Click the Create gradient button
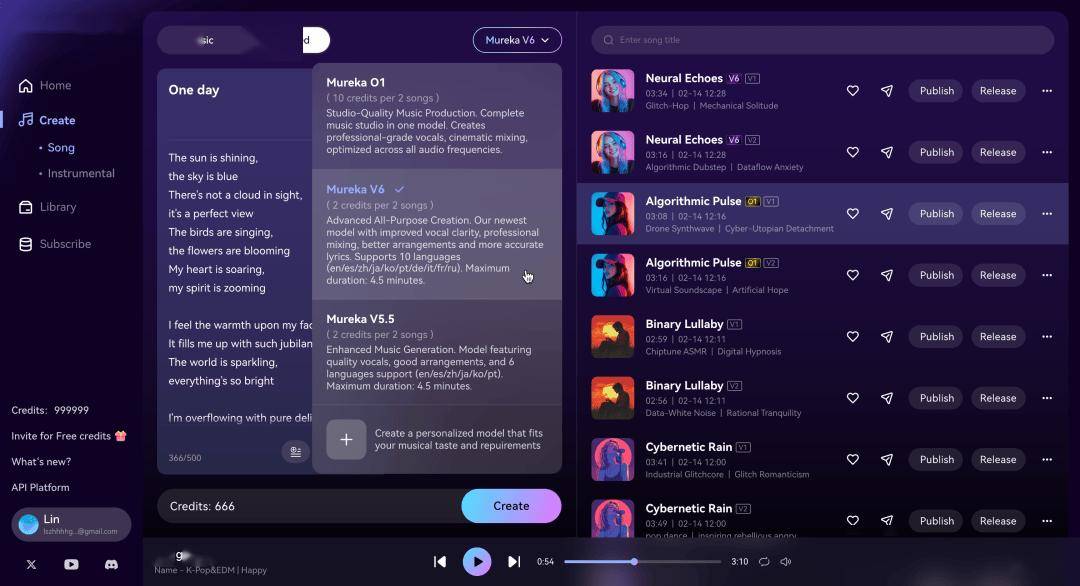This screenshot has width=1080, height=586. coord(511,506)
